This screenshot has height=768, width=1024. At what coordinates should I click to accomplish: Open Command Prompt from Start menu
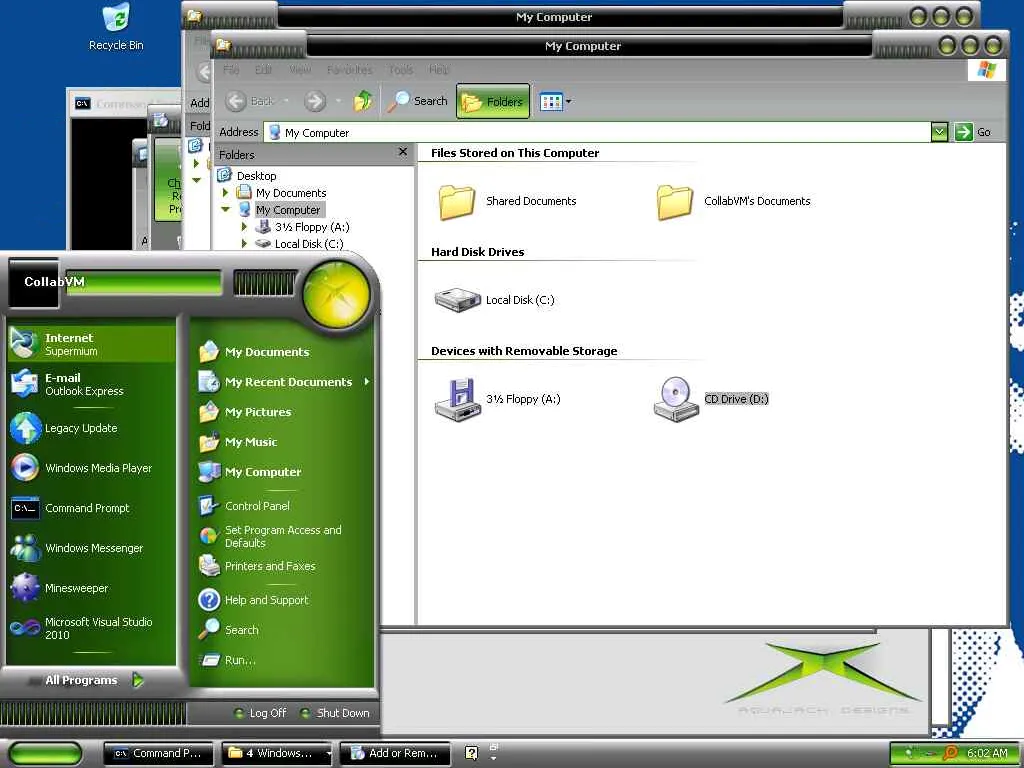coord(91,508)
